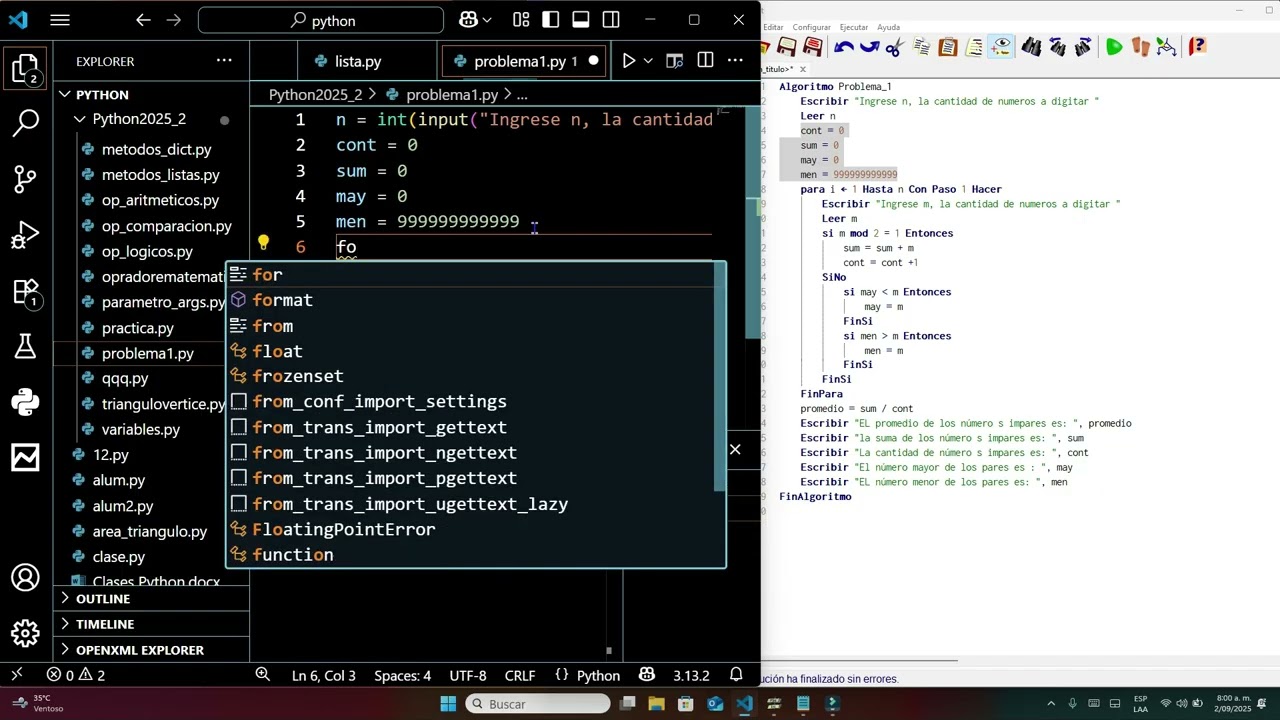
Task: Open PSeInt Ejecutar menu
Action: (853, 27)
